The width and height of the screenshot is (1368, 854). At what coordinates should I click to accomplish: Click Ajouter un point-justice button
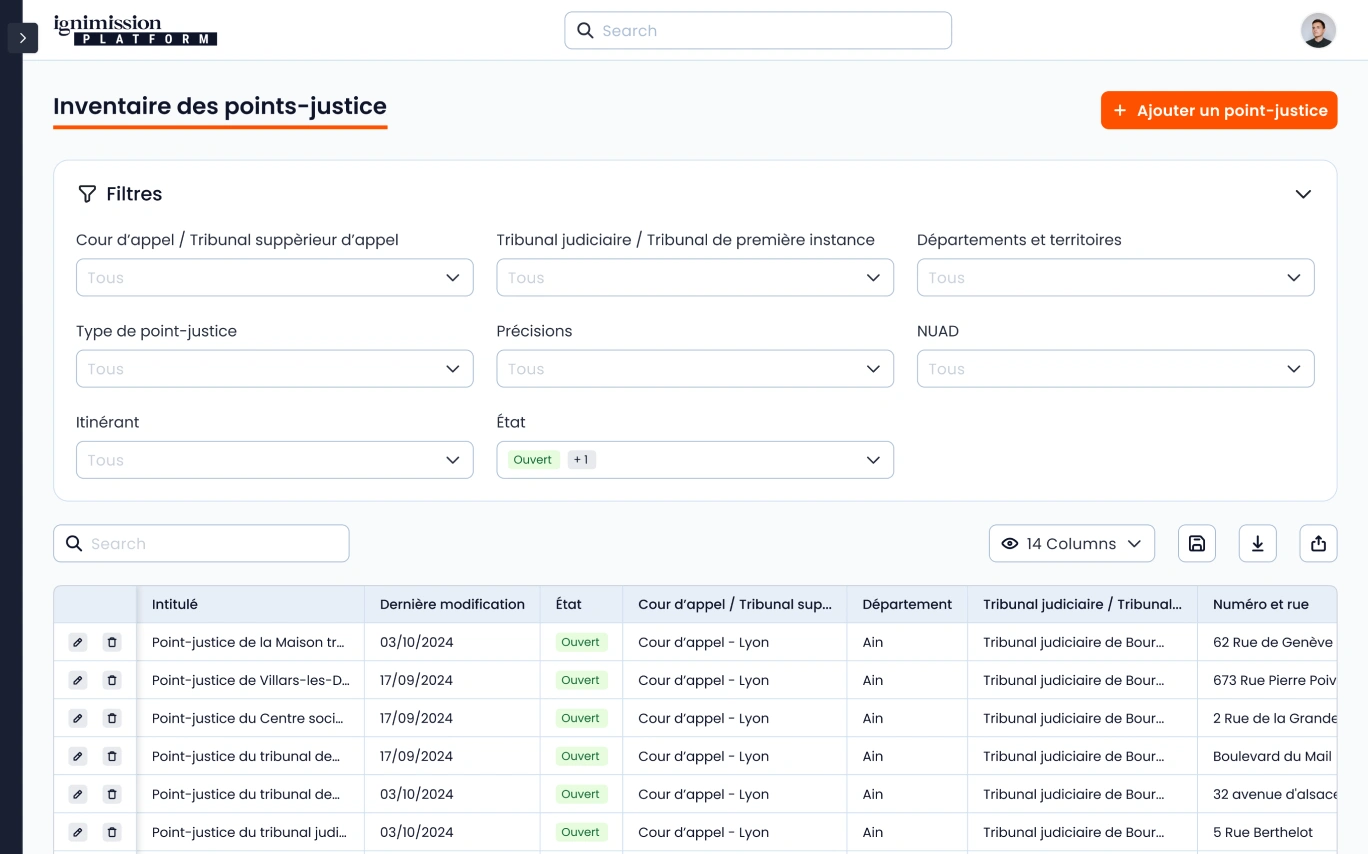point(1218,111)
